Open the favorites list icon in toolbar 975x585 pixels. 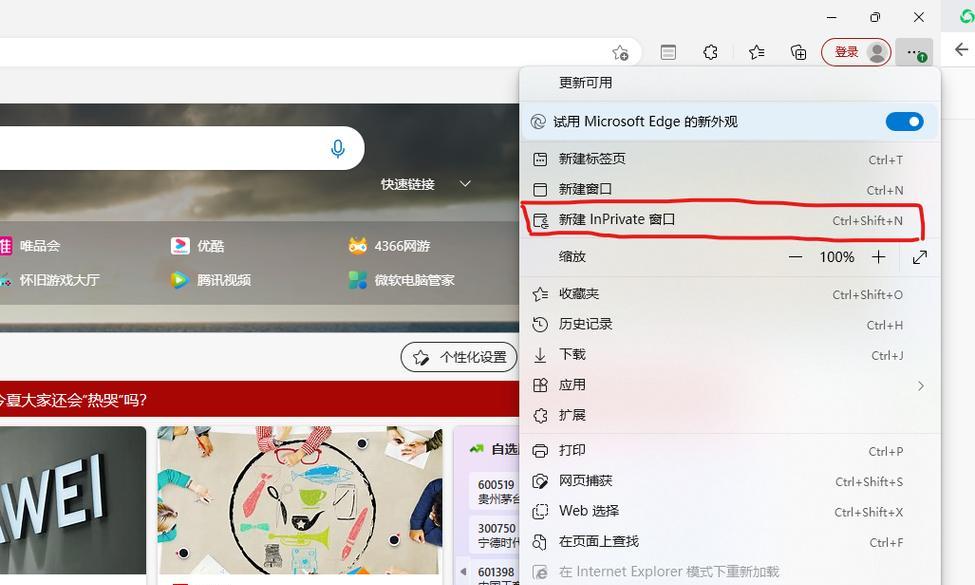757,52
